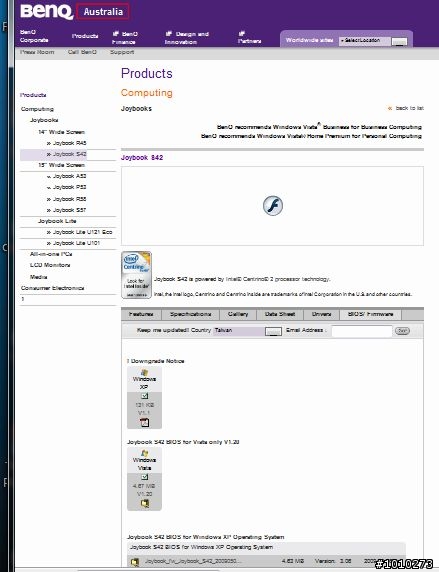Image resolution: width=439 pixels, height=572 pixels.
Task: Select Media in sidebar
Action: [x=38, y=277]
